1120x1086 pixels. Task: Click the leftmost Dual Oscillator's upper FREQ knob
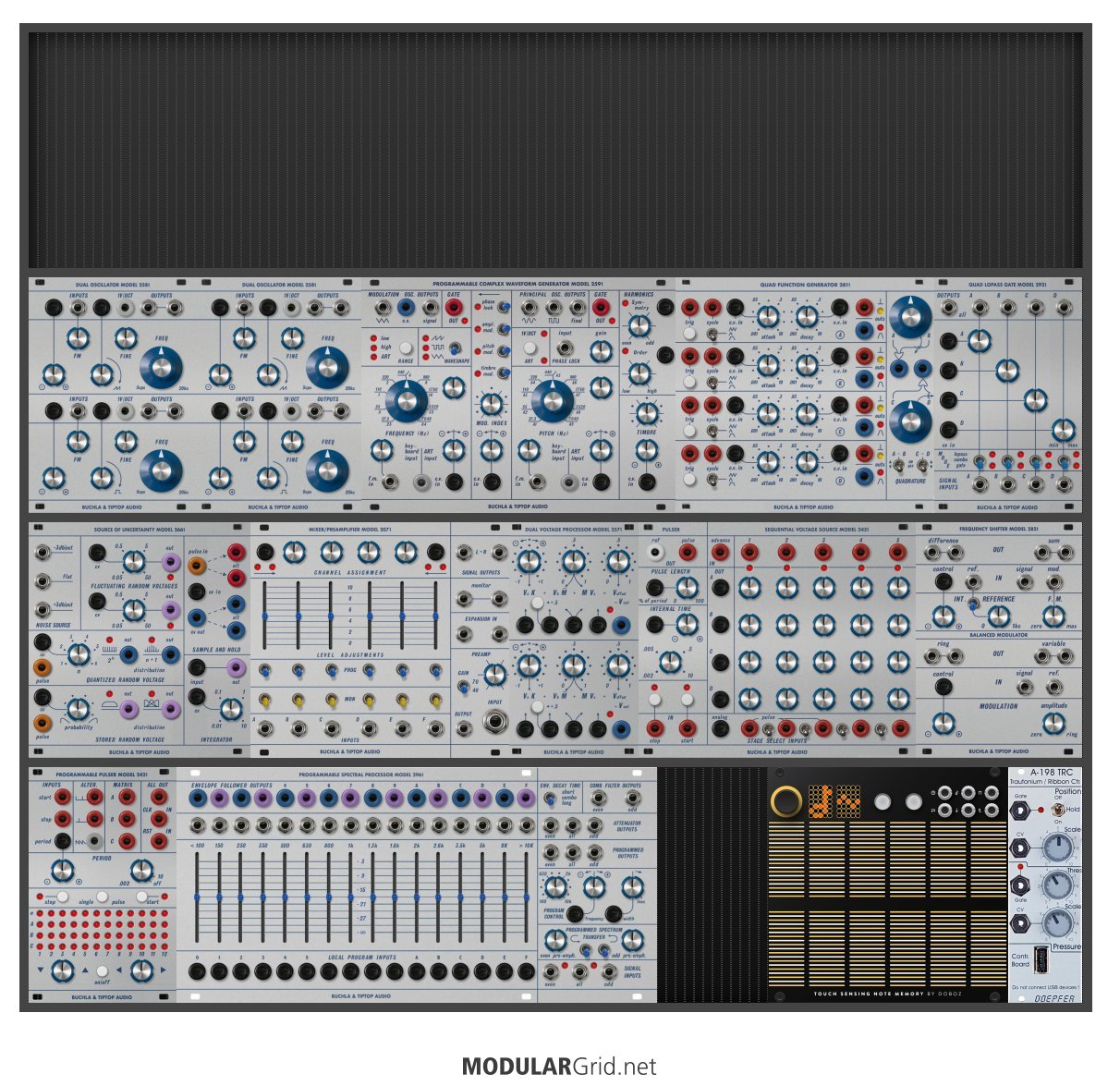pyautogui.click(x=161, y=367)
